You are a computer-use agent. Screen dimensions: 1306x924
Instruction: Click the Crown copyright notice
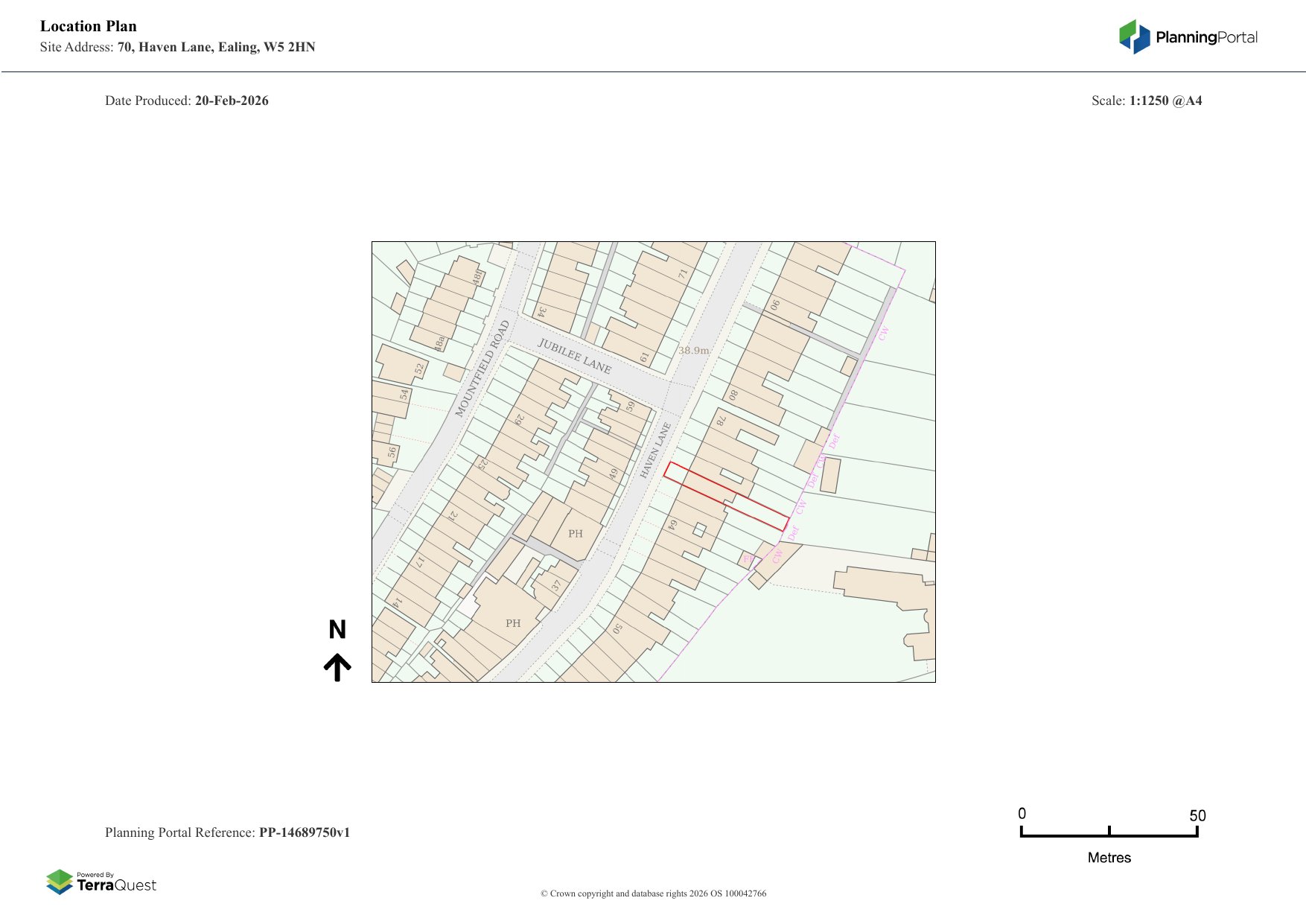point(653,893)
